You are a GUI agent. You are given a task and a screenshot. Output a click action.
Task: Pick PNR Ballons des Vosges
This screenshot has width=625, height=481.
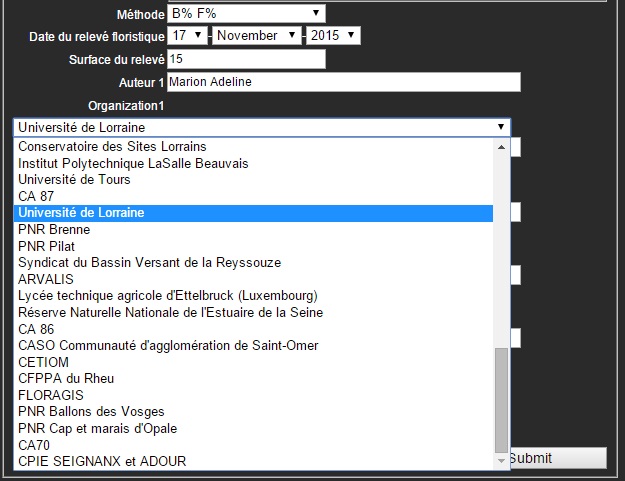point(91,412)
